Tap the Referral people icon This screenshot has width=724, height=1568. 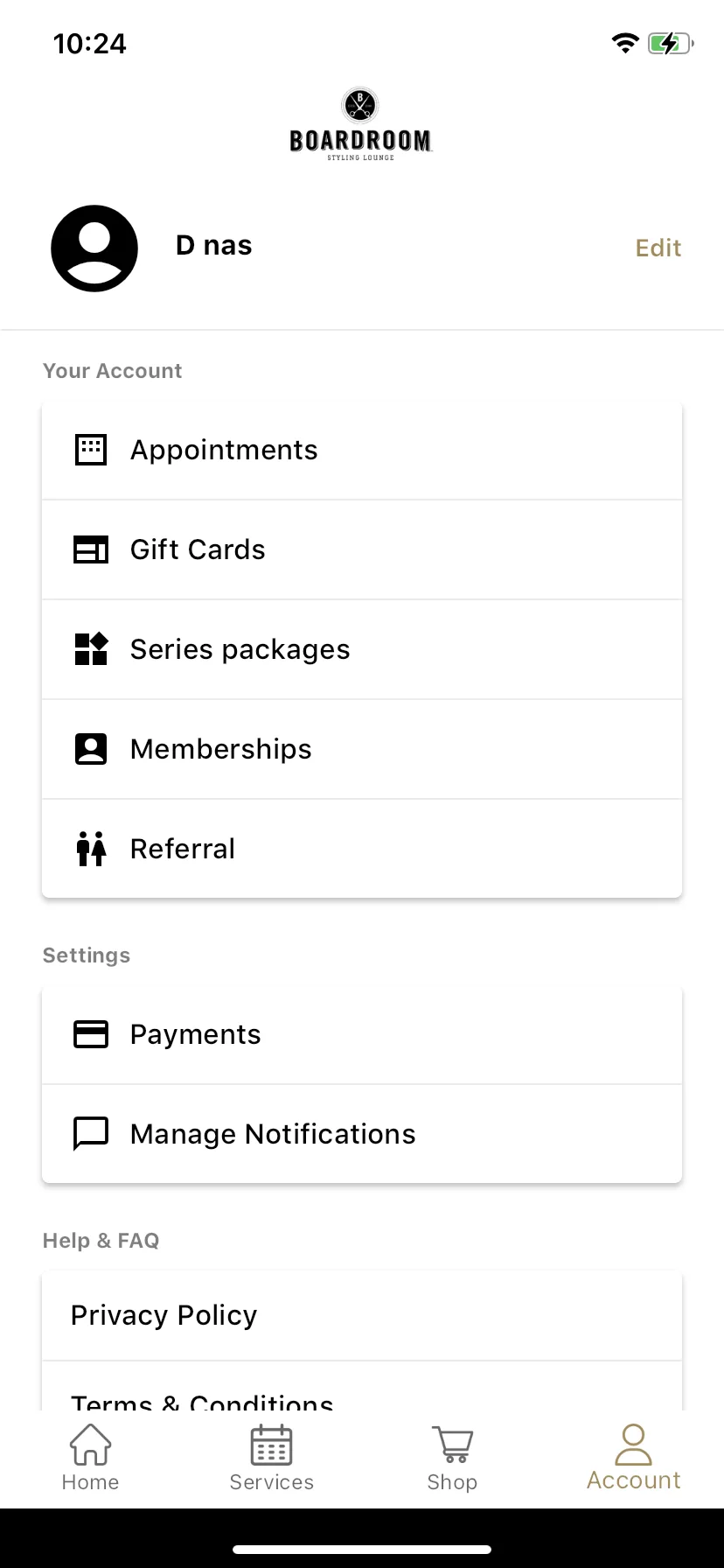click(x=91, y=849)
